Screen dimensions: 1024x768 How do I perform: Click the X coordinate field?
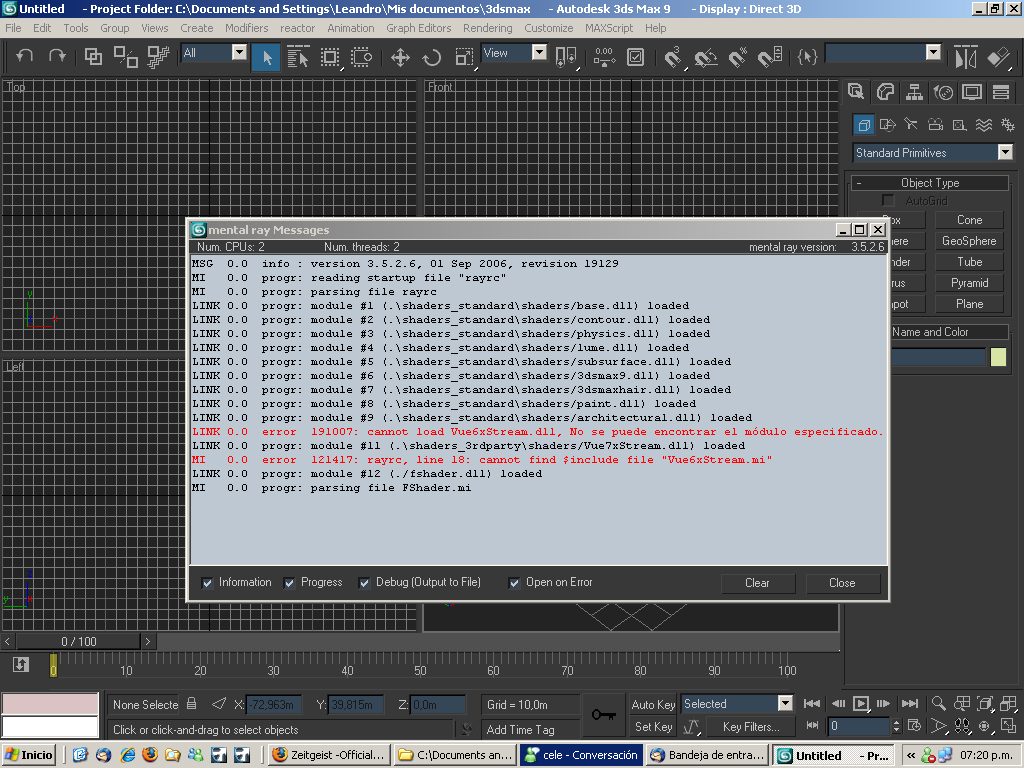pos(274,705)
